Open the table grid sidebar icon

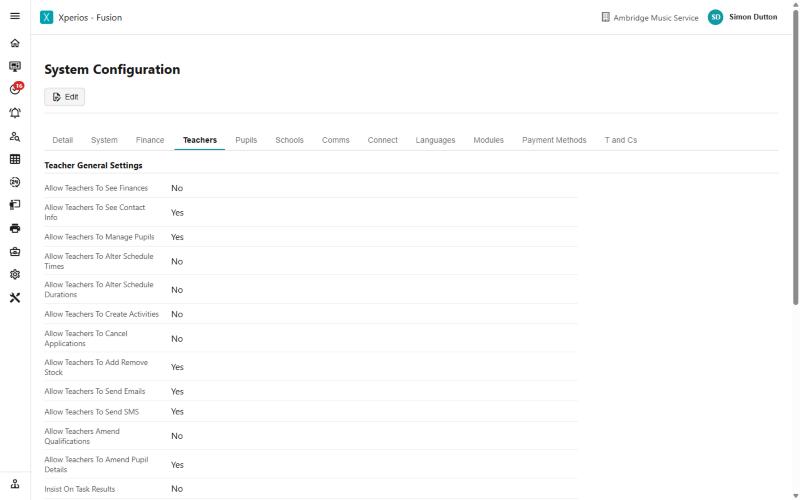pos(15,159)
